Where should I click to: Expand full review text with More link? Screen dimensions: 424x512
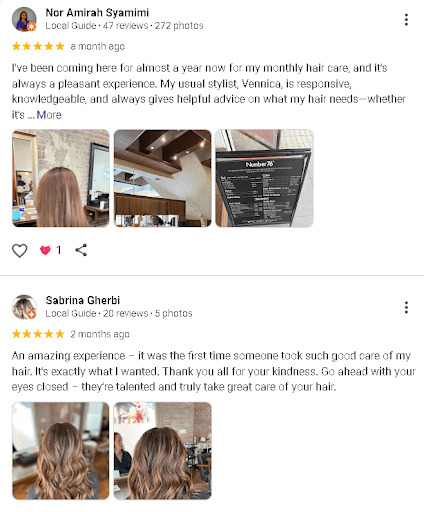(x=49, y=115)
